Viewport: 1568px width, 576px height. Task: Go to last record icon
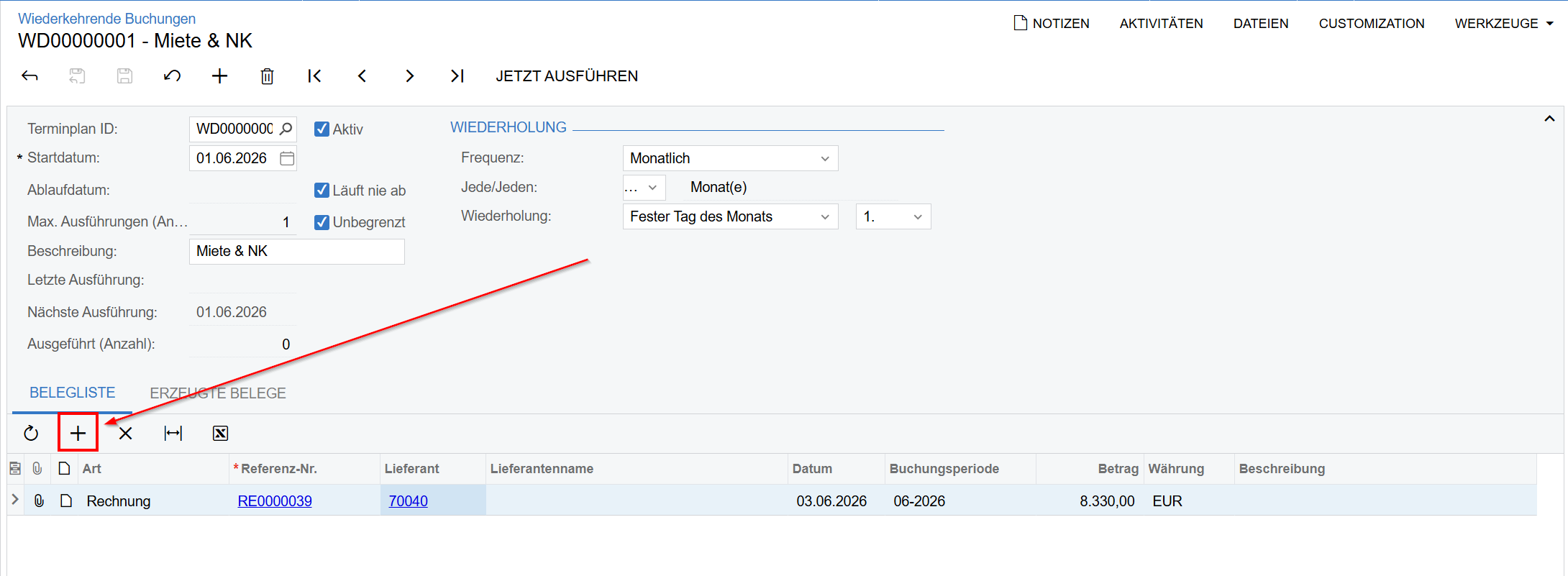coord(457,76)
